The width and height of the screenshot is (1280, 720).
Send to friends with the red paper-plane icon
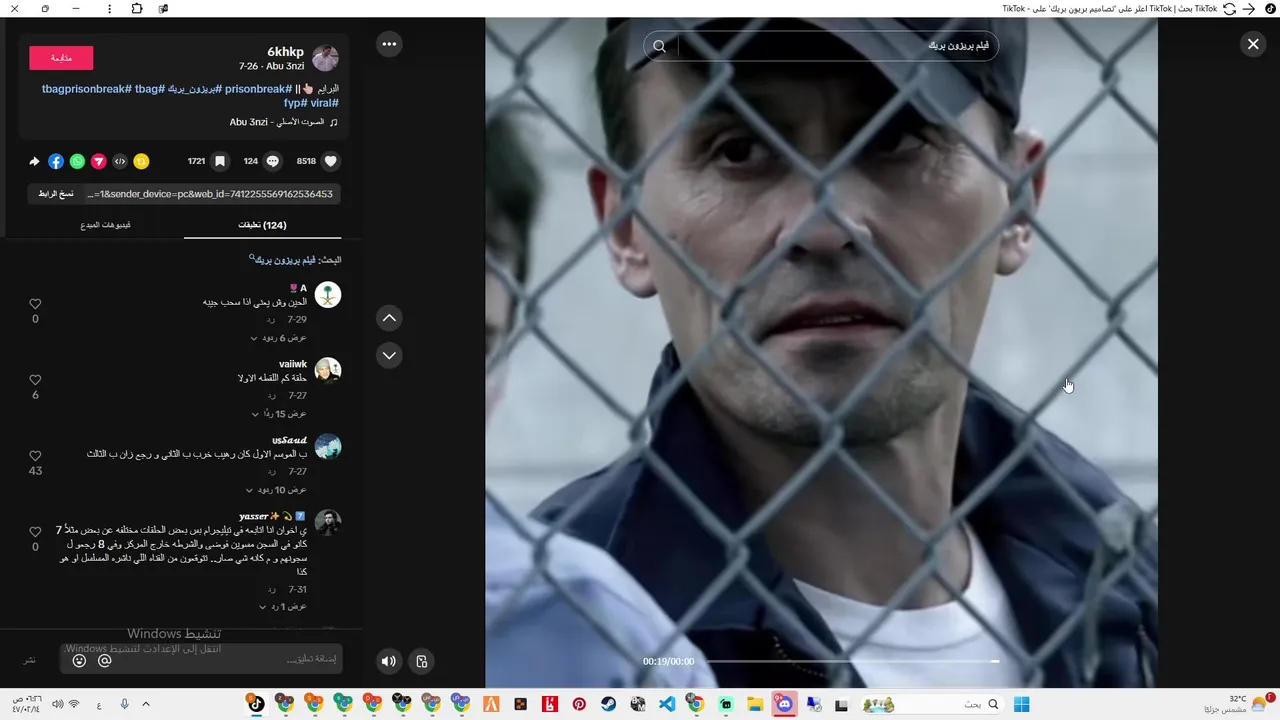coord(98,161)
